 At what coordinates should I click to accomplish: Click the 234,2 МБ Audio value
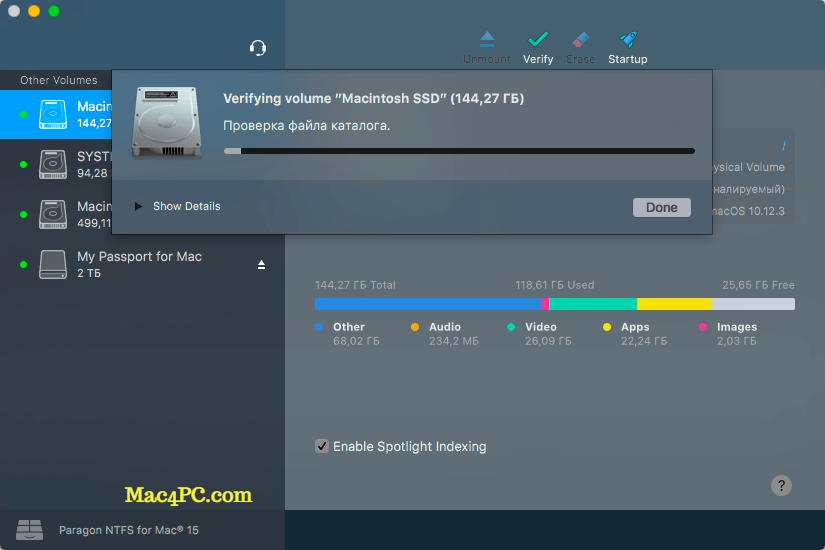454,341
